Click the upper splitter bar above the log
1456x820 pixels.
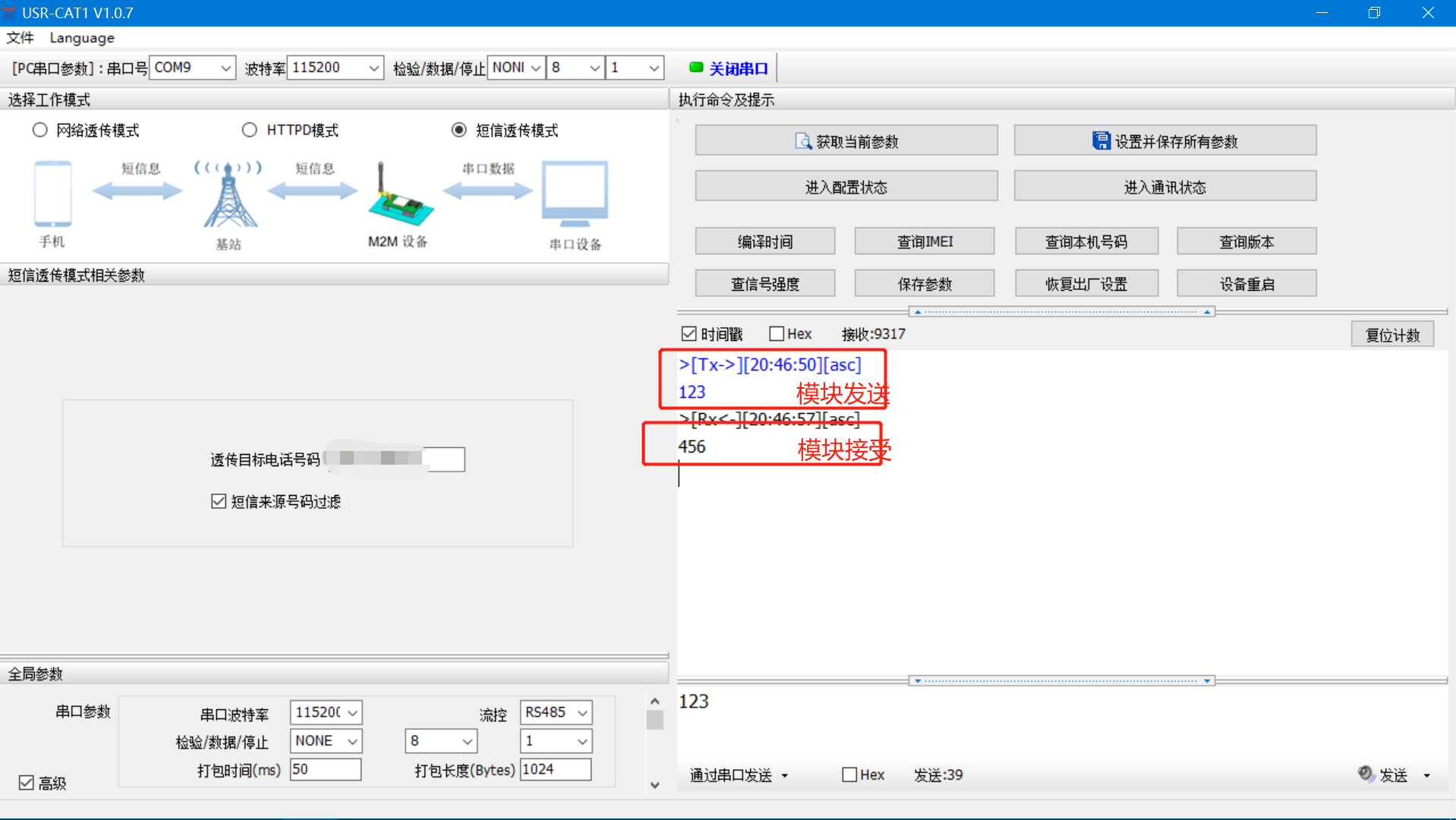click(1061, 311)
